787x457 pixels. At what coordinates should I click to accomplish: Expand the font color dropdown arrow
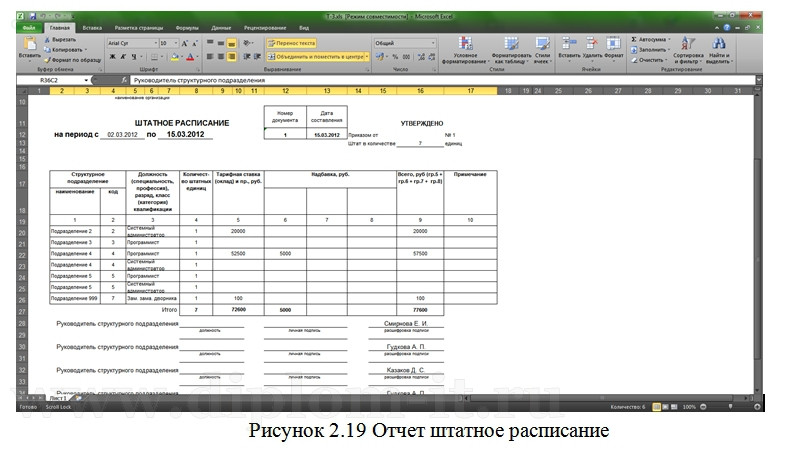tap(197, 57)
